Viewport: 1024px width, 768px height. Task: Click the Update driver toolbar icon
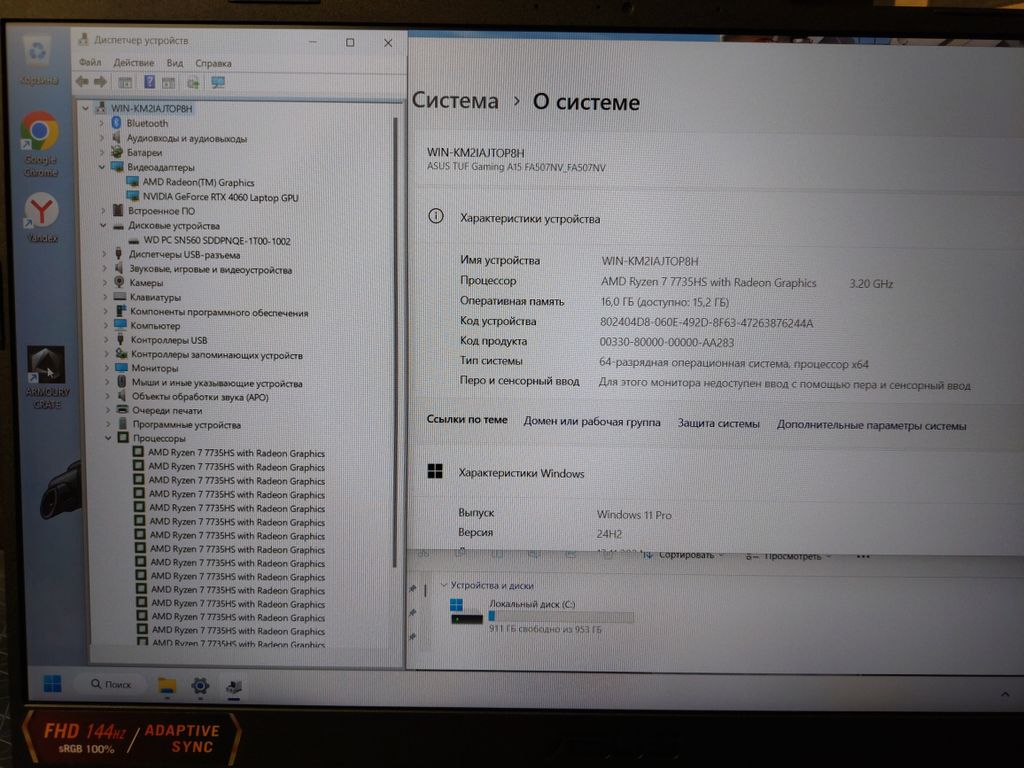(x=193, y=82)
